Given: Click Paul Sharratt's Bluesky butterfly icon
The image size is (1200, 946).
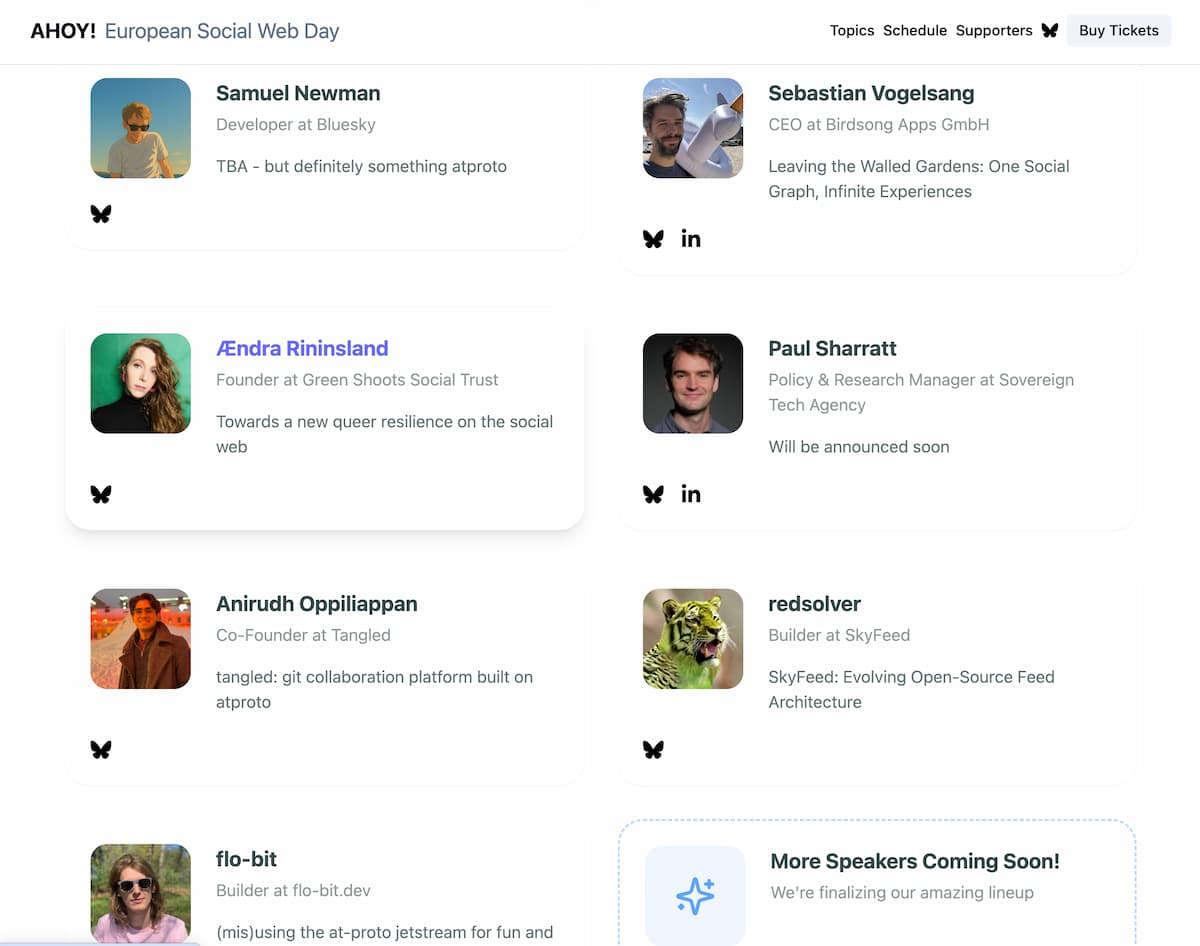Looking at the screenshot, I should coord(653,494).
